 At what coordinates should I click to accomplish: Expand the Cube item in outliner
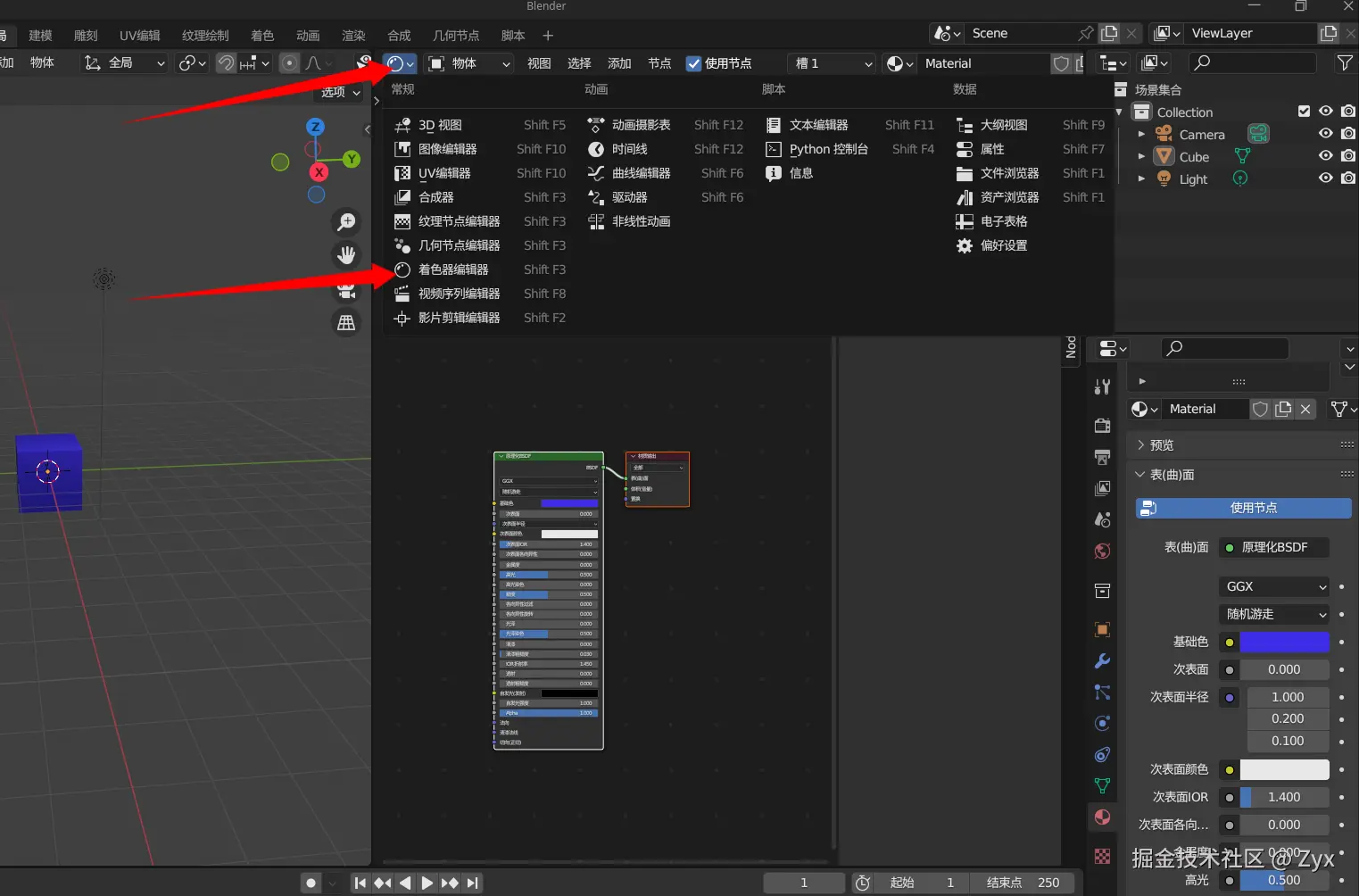click(1141, 156)
